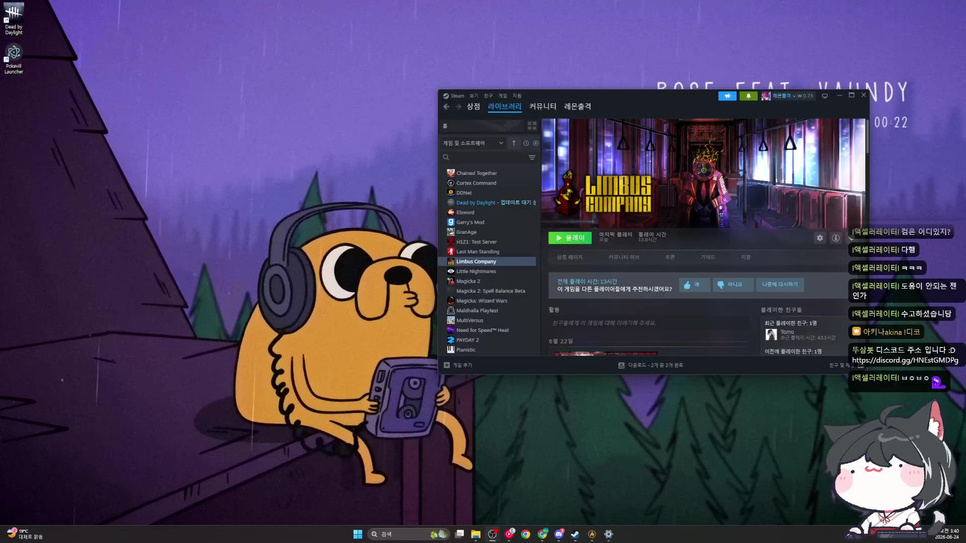This screenshot has width=966, height=543.
Task: Select H1Z1: Test Server in library list
Action: click(491, 242)
